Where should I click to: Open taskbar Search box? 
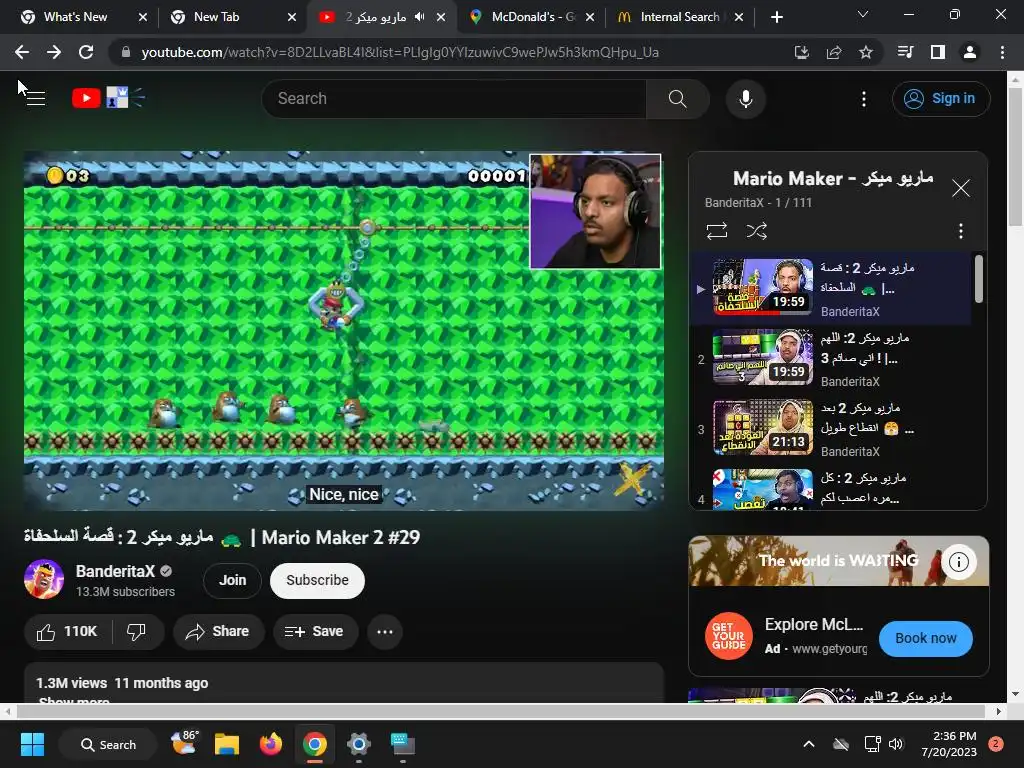click(x=108, y=744)
